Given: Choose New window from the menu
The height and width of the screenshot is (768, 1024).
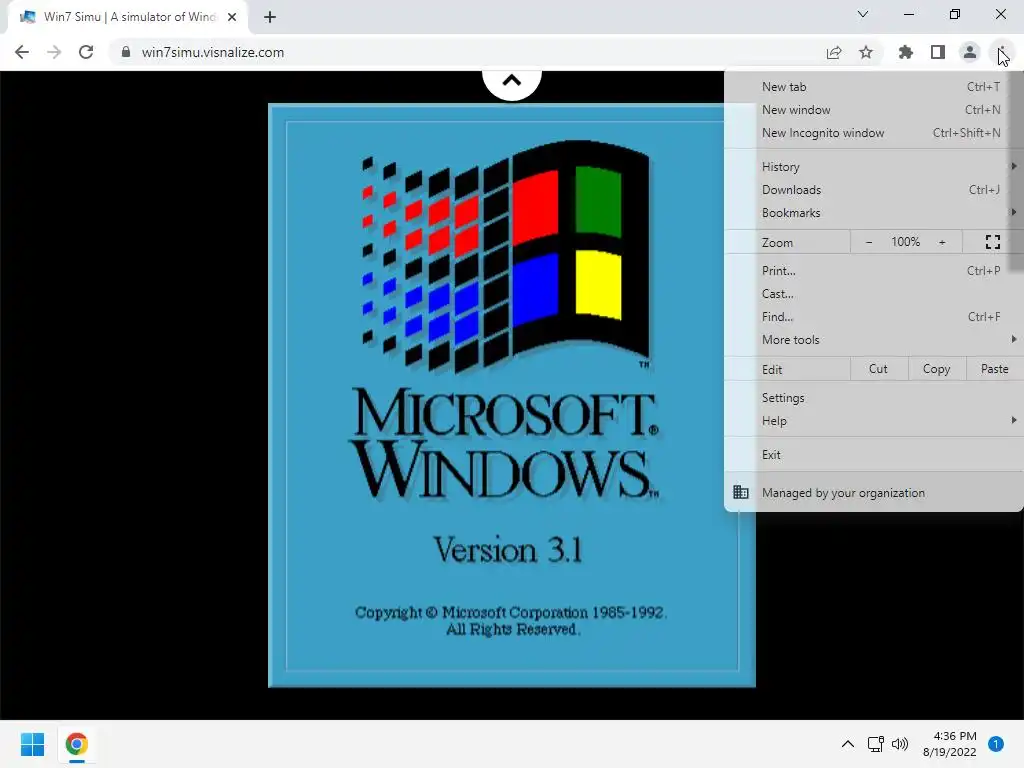Looking at the screenshot, I should pyautogui.click(x=874, y=110).
